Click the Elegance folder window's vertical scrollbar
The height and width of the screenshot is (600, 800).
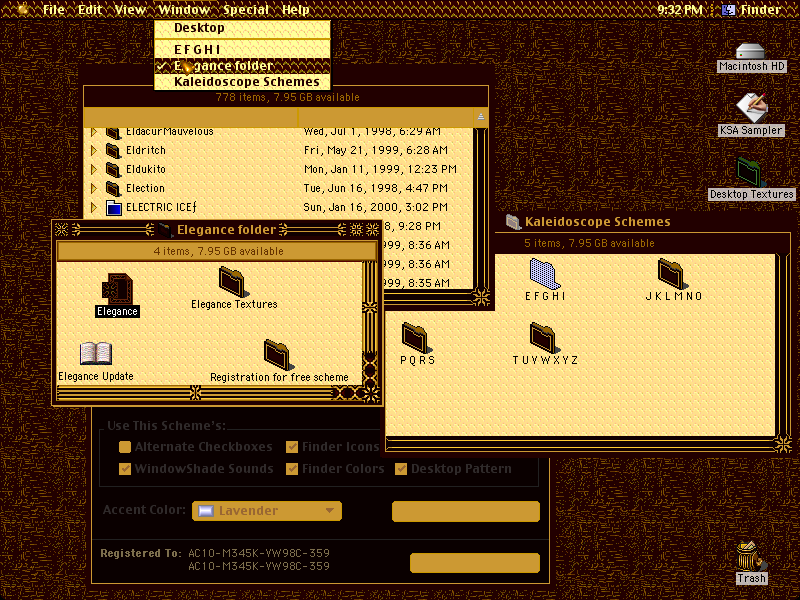369,323
